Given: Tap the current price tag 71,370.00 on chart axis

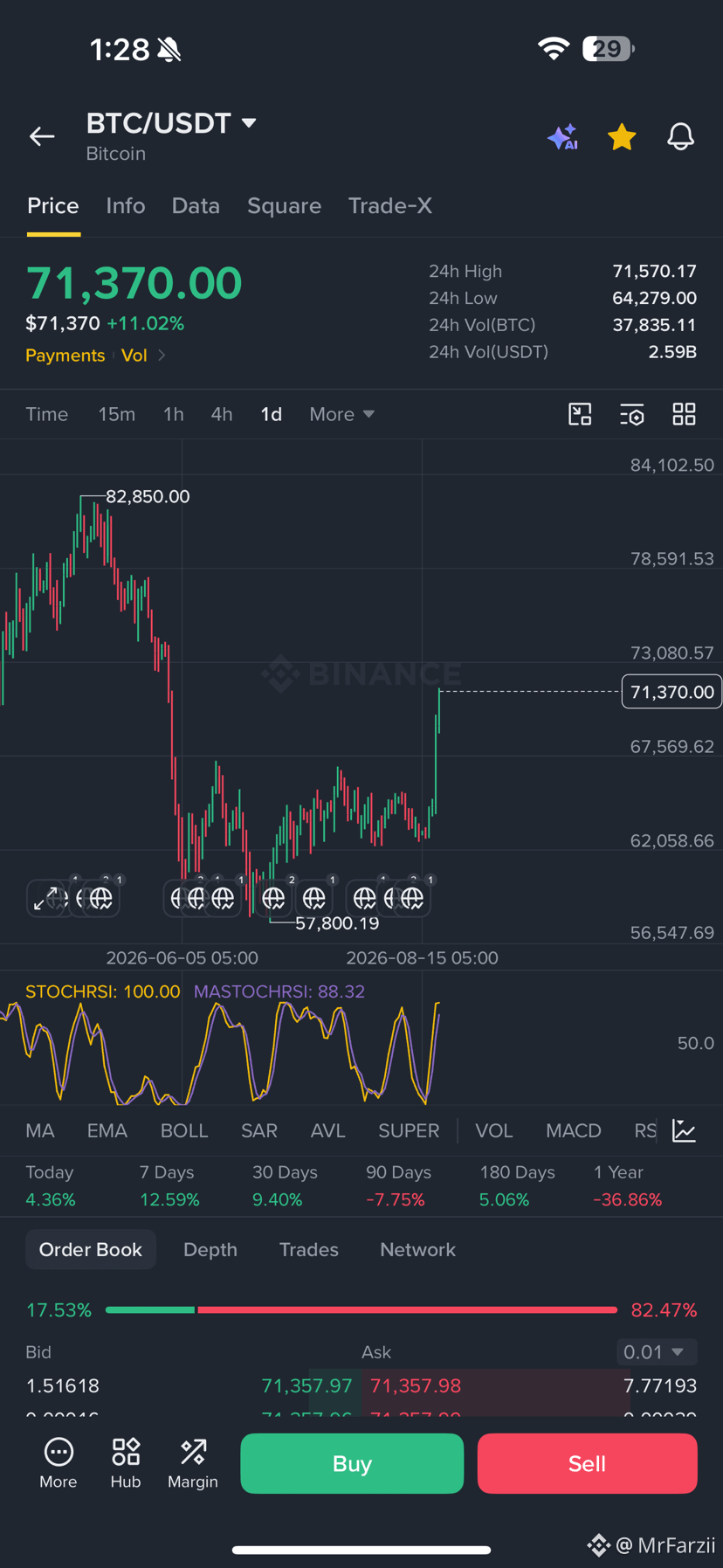Looking at the screenshot, I should click(671, 692).
